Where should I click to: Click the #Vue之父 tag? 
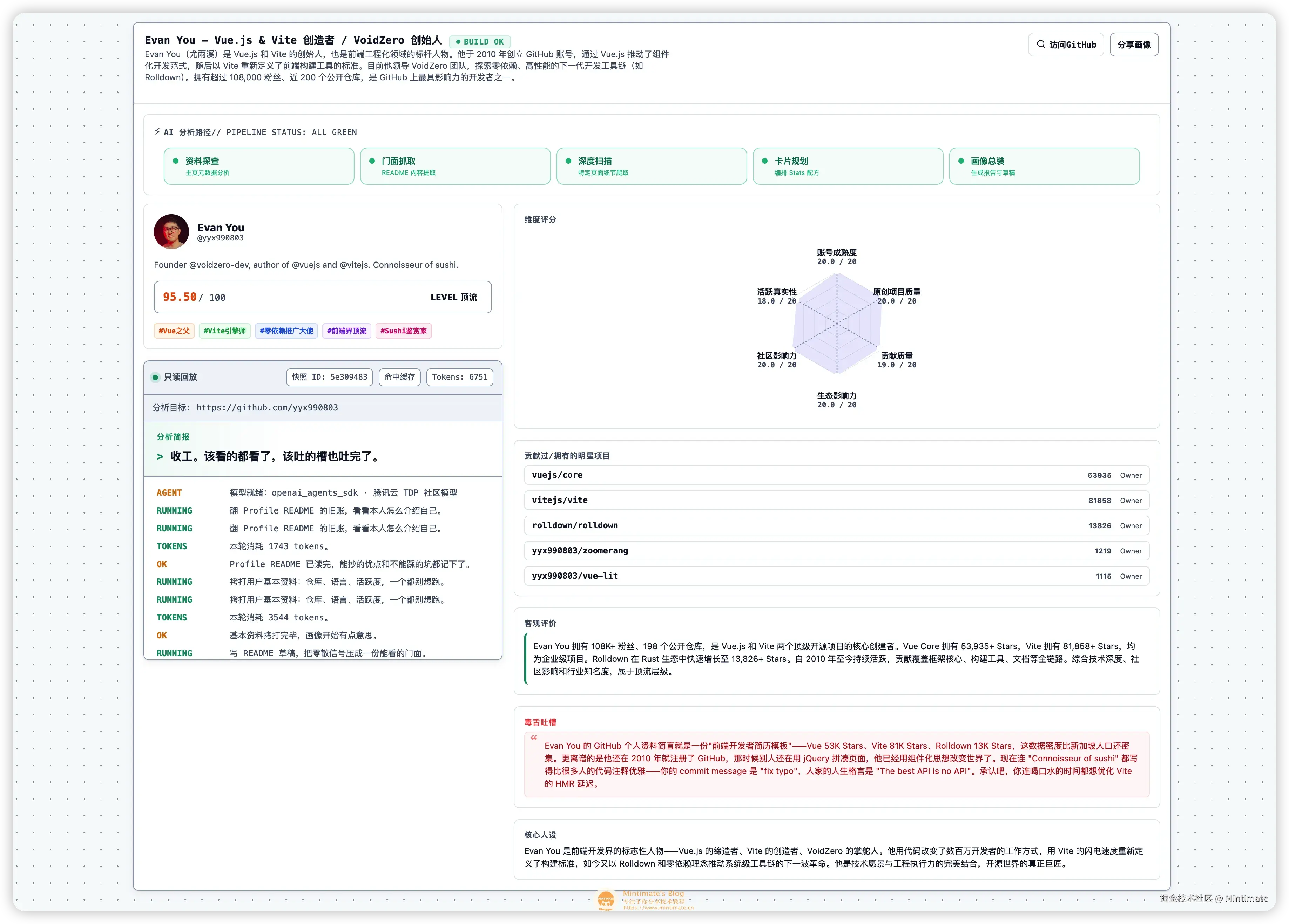tap(174, 331)
